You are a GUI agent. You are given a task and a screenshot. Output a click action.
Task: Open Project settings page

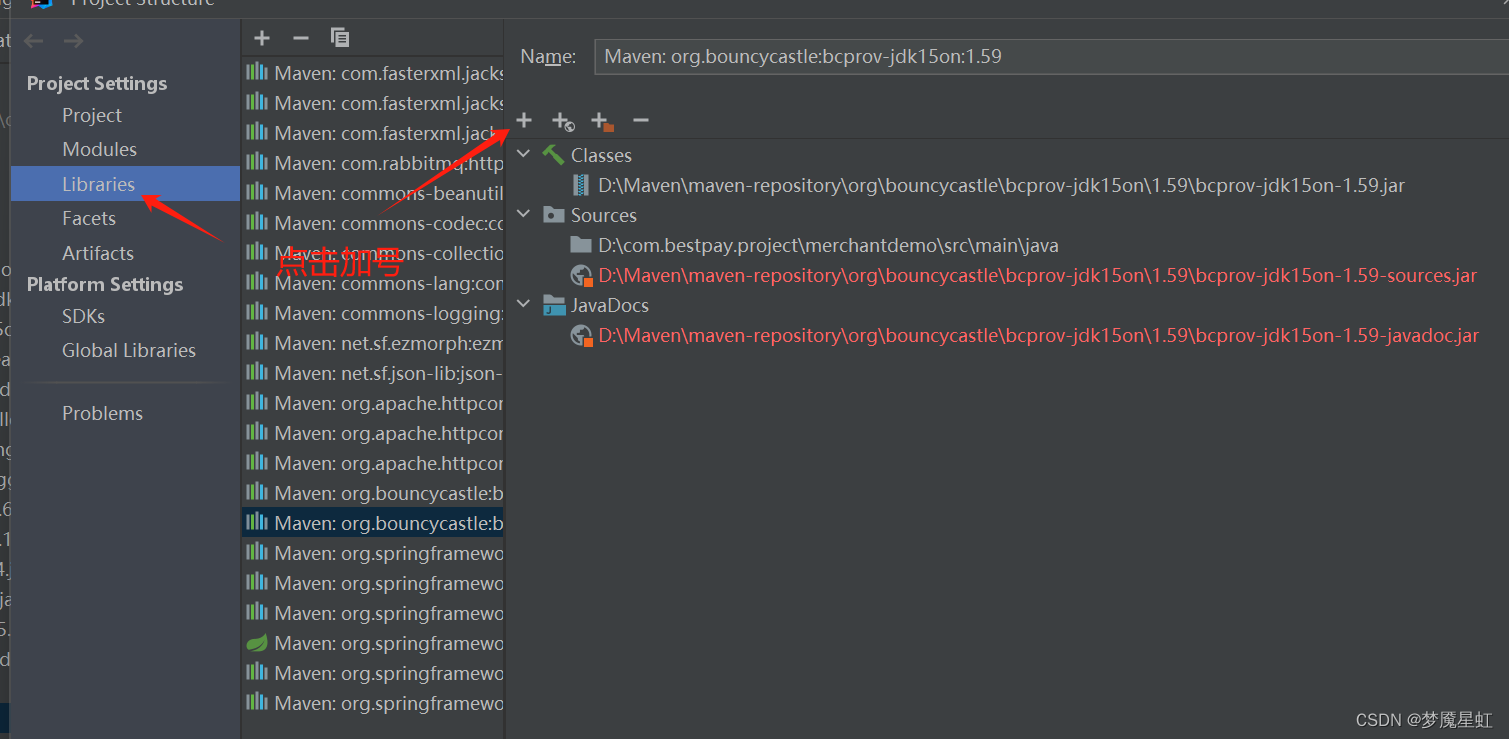[92, 115]
